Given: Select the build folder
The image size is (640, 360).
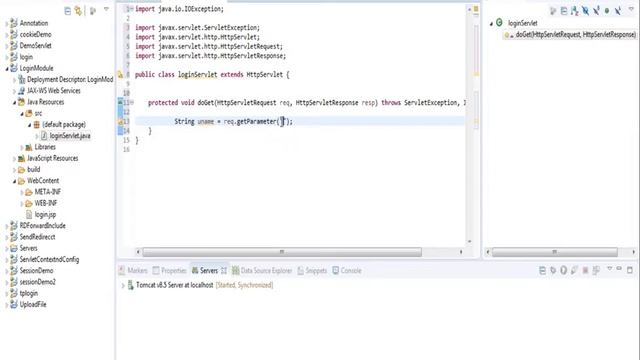Looking at the screenshot, I should pos(33,169).
